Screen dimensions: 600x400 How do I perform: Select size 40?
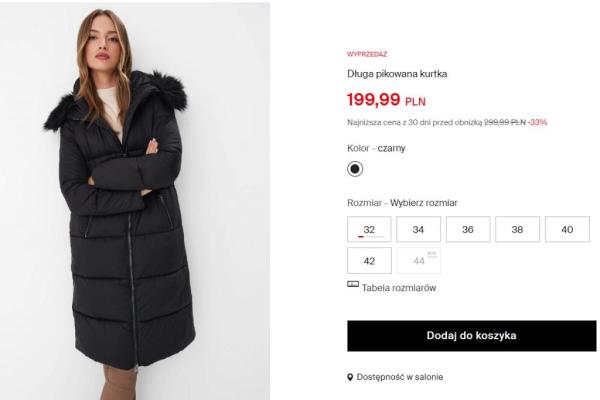567,230
